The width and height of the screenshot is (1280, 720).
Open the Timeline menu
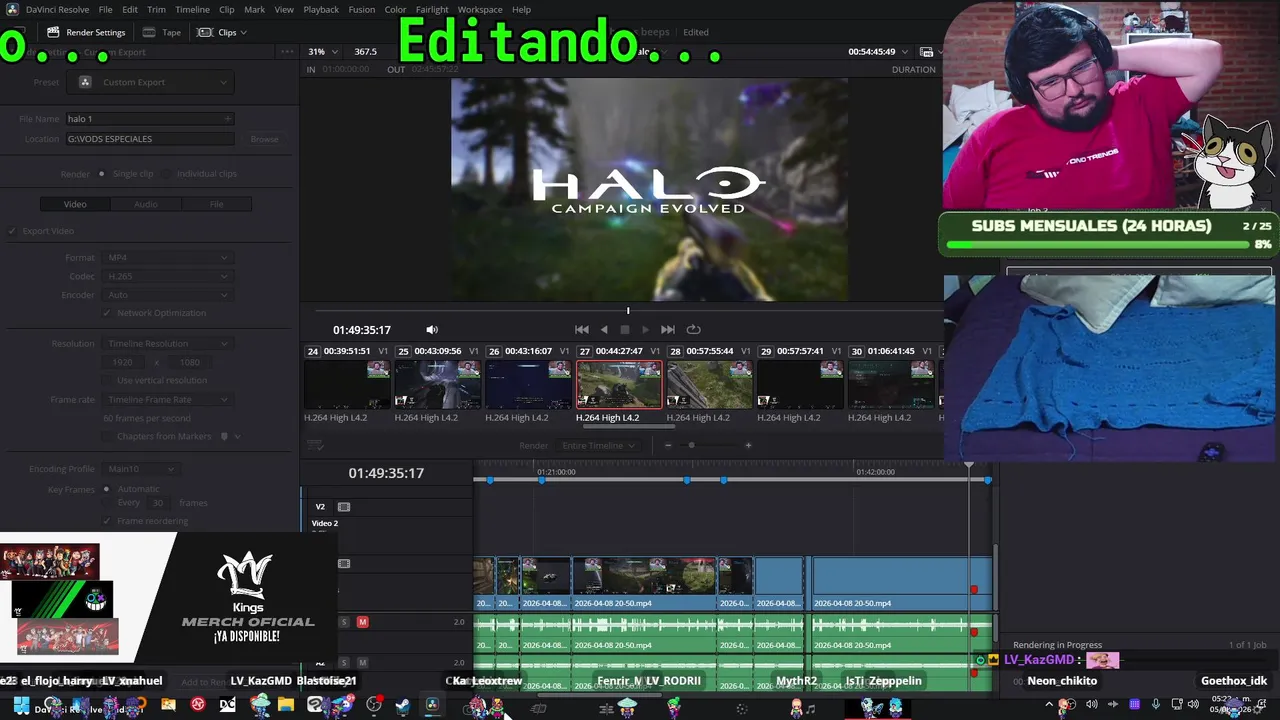click(x=192, y=9)
